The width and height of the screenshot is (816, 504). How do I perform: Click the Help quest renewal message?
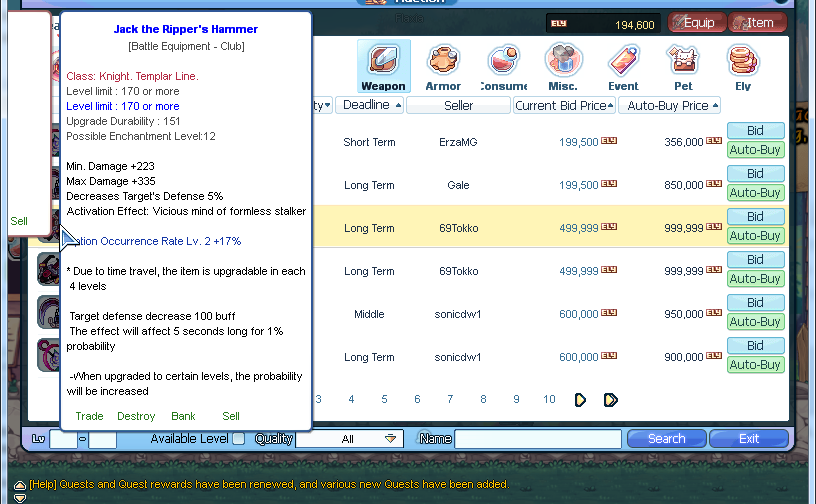(269, 484)
